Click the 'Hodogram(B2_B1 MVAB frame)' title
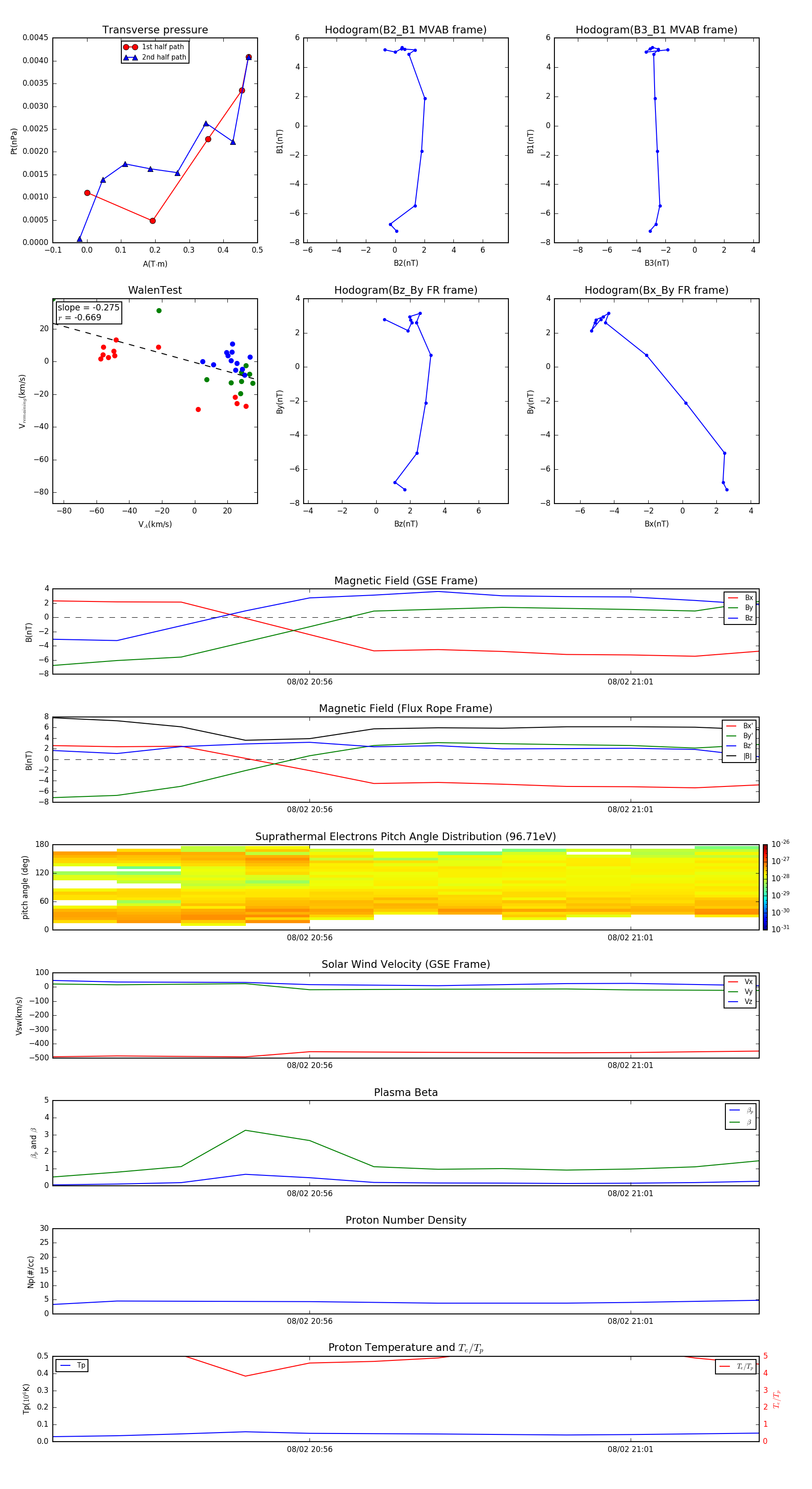812x1489 pixels. coord(406,30)
